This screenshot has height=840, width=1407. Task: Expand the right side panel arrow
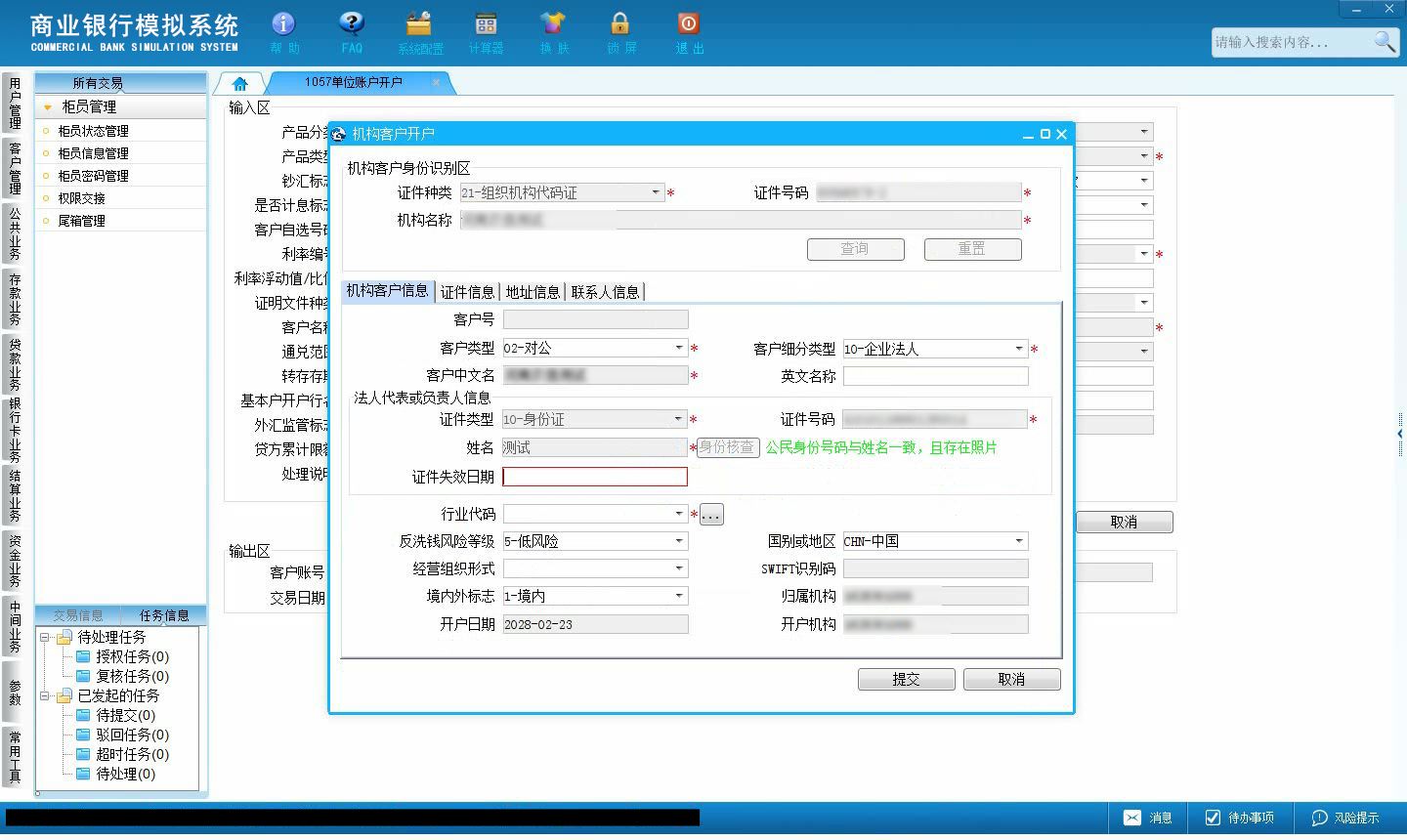pyautogui.click(x=1400, y=433)
